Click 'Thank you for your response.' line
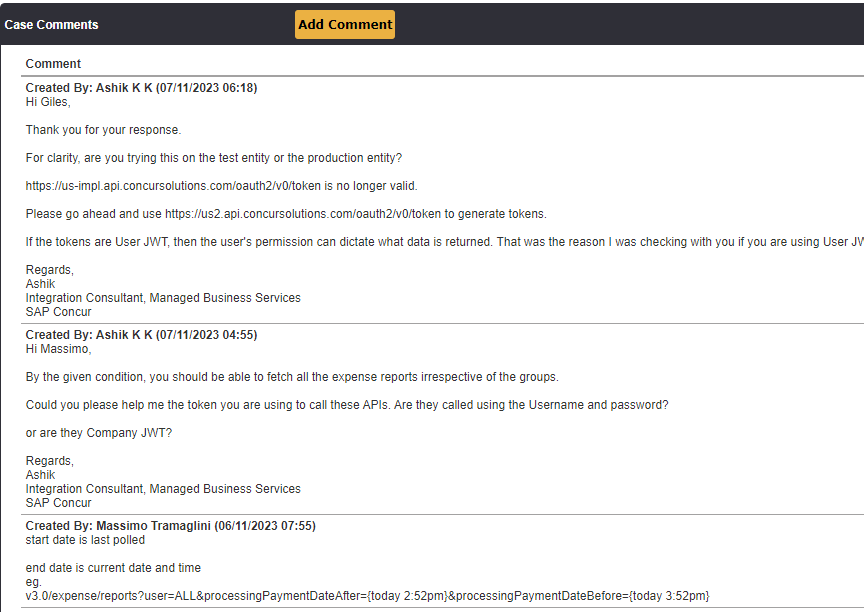Viewport: 864px width, 612px height. [103, 130]
